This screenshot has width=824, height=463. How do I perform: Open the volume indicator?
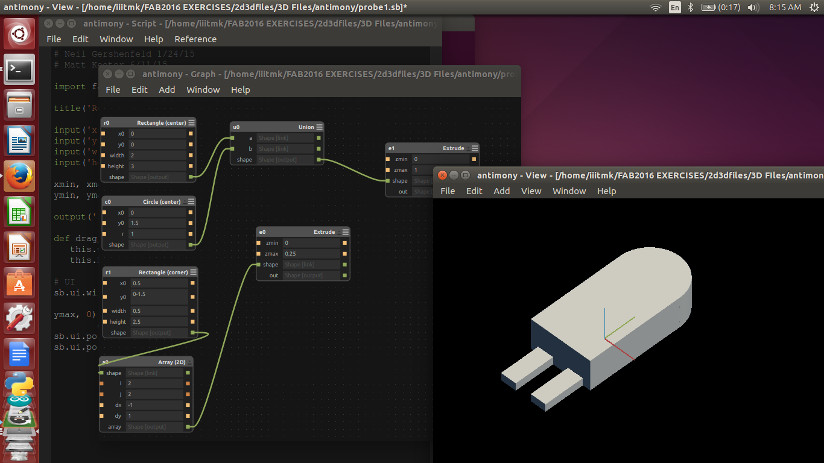[x=753, y=7]
